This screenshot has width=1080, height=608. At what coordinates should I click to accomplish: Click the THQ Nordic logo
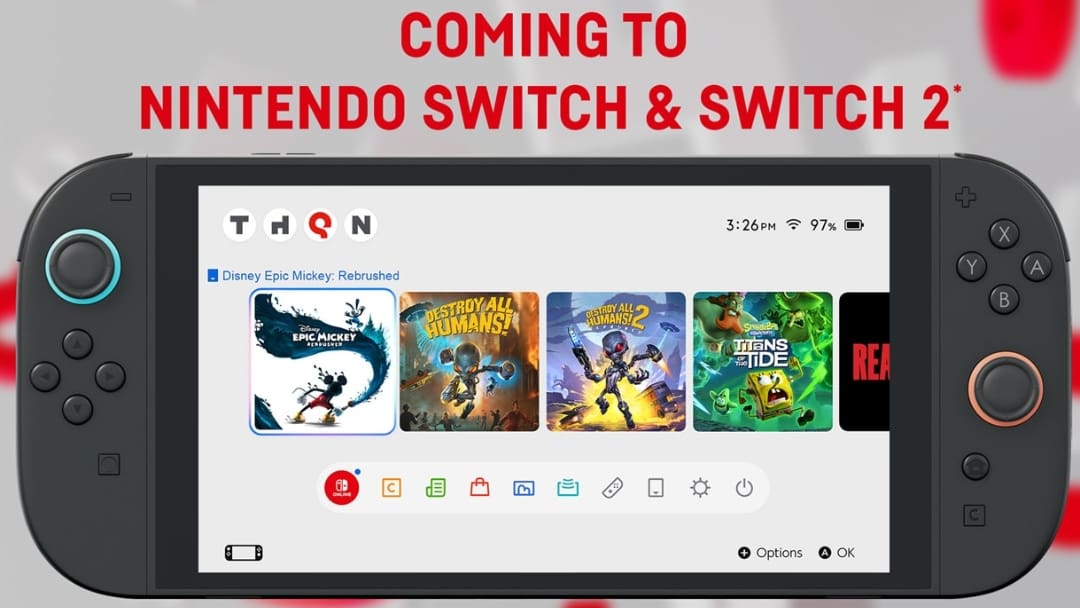coord(301,226)
